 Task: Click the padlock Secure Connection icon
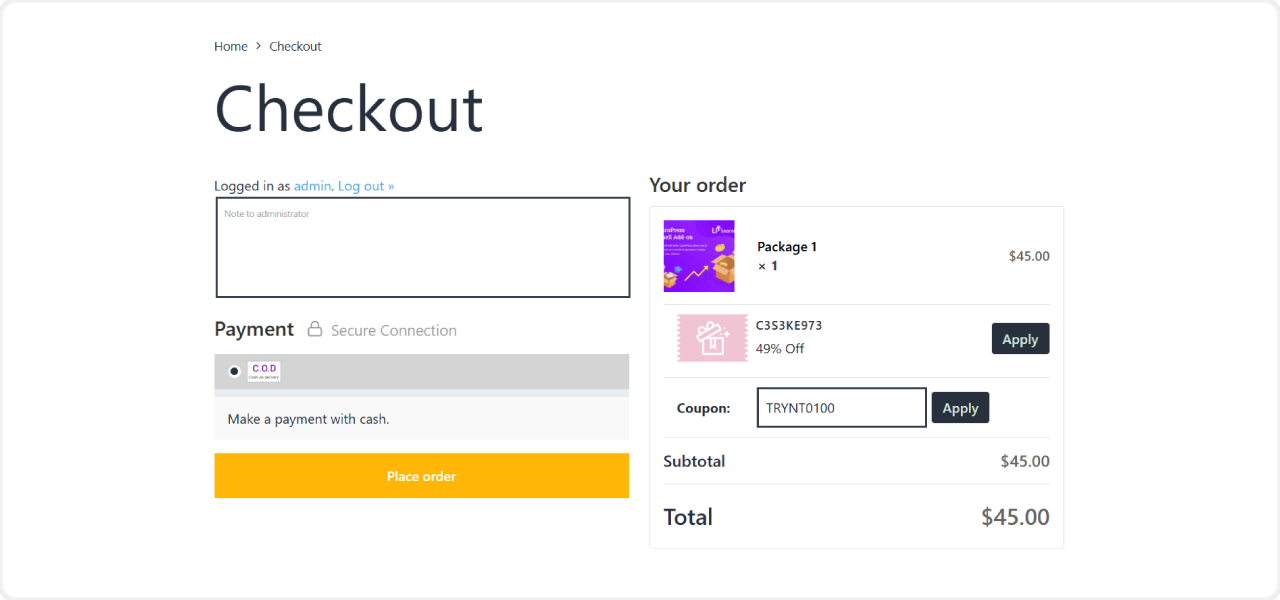click(315, 329)
